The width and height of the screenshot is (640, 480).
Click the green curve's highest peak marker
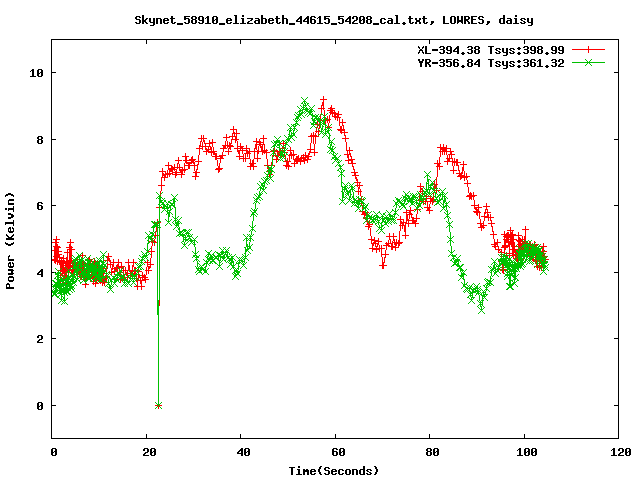click(304, 101)
